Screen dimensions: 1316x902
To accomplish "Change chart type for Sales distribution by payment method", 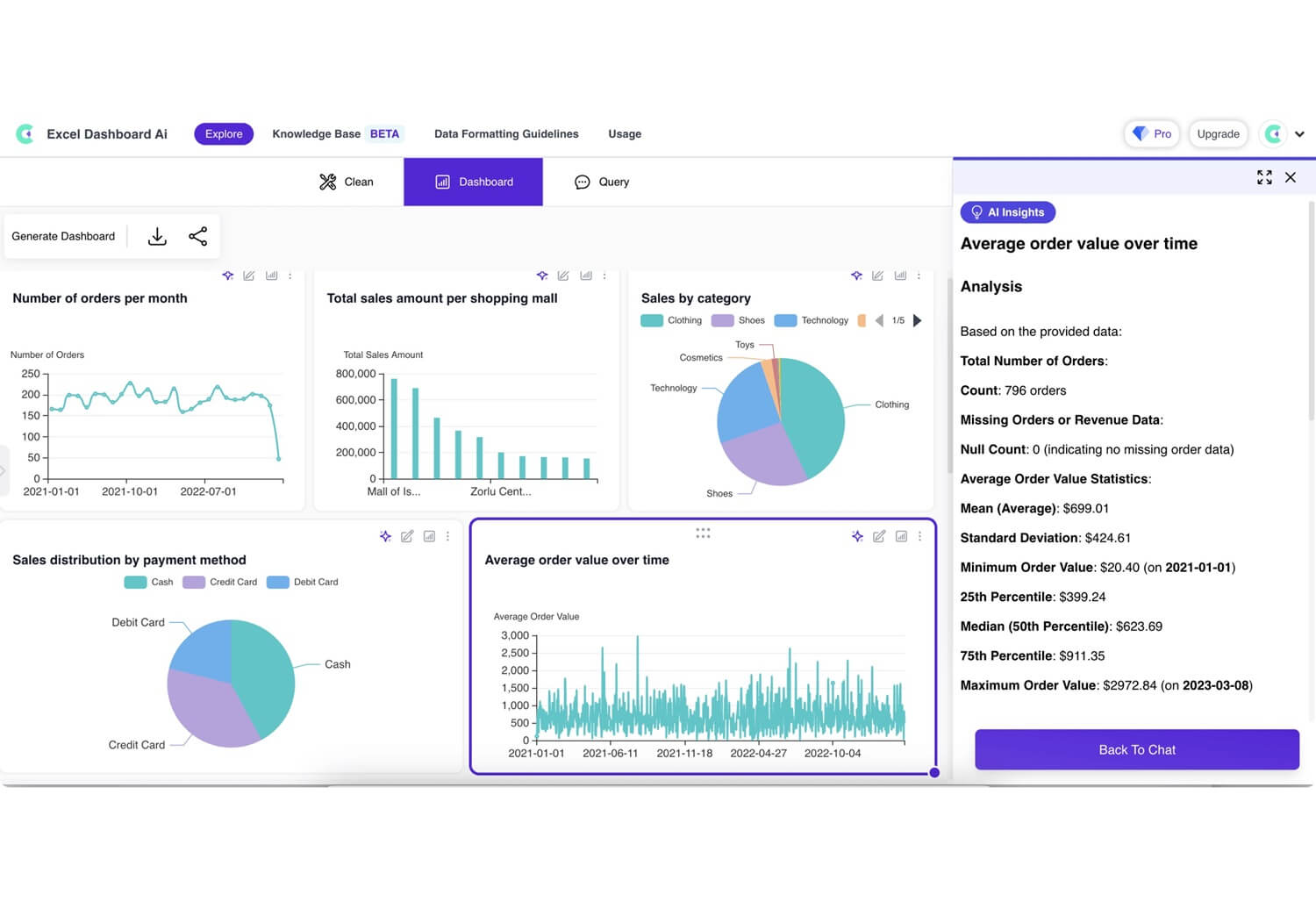I will tap(429, 536).
